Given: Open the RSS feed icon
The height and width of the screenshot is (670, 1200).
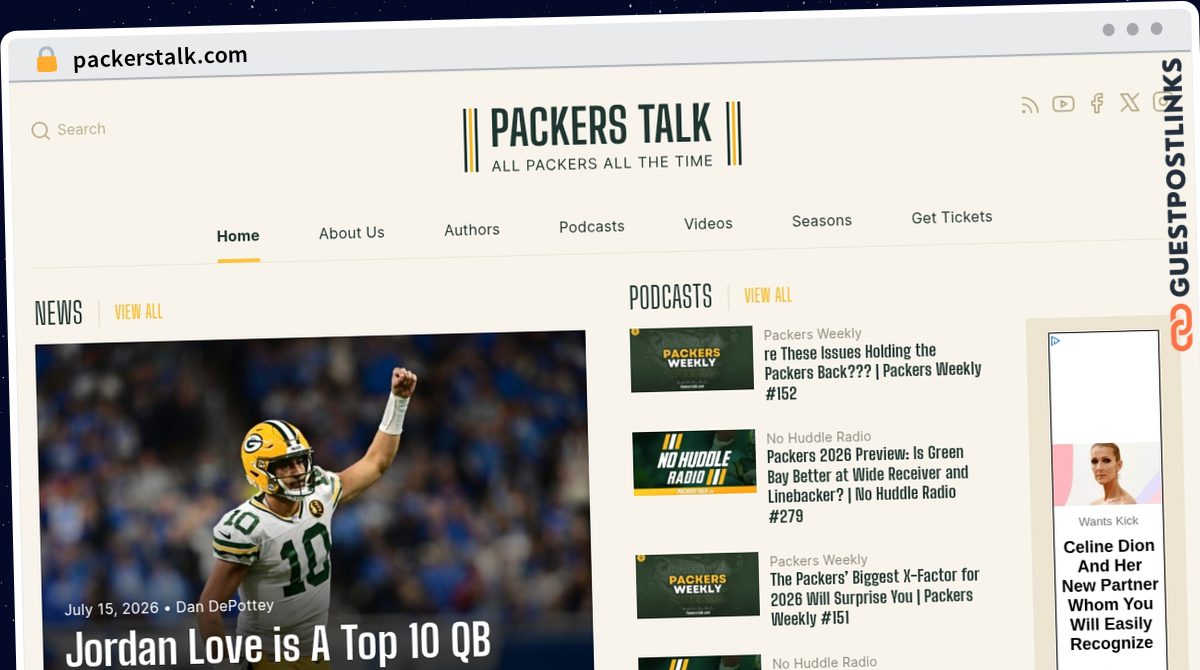Looking at the screenshot, I should pos(1030,105).
